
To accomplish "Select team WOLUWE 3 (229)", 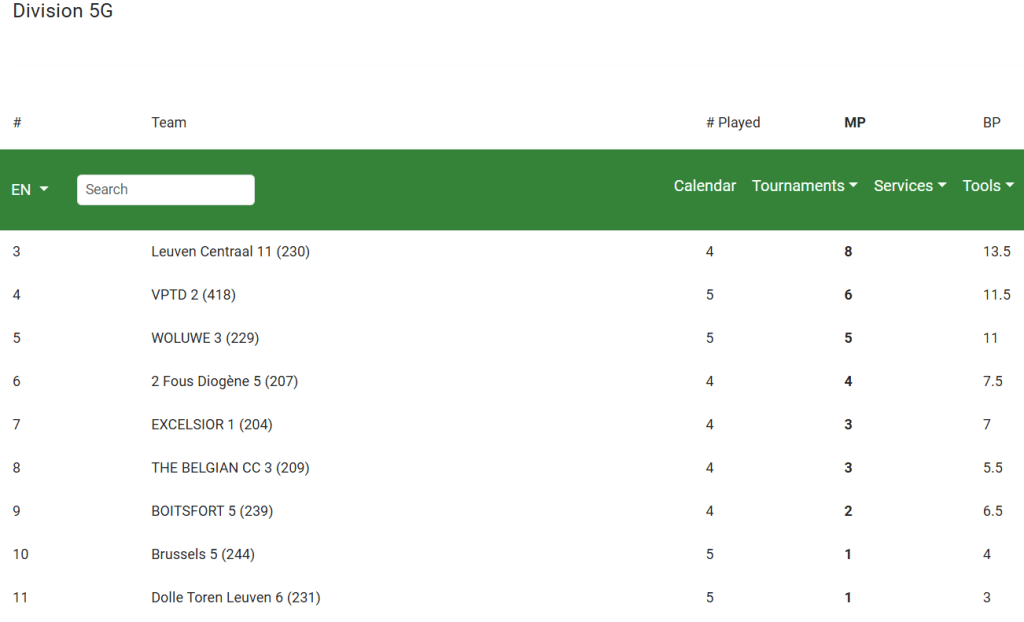I will pyautogui.click(x=205, y=338).
